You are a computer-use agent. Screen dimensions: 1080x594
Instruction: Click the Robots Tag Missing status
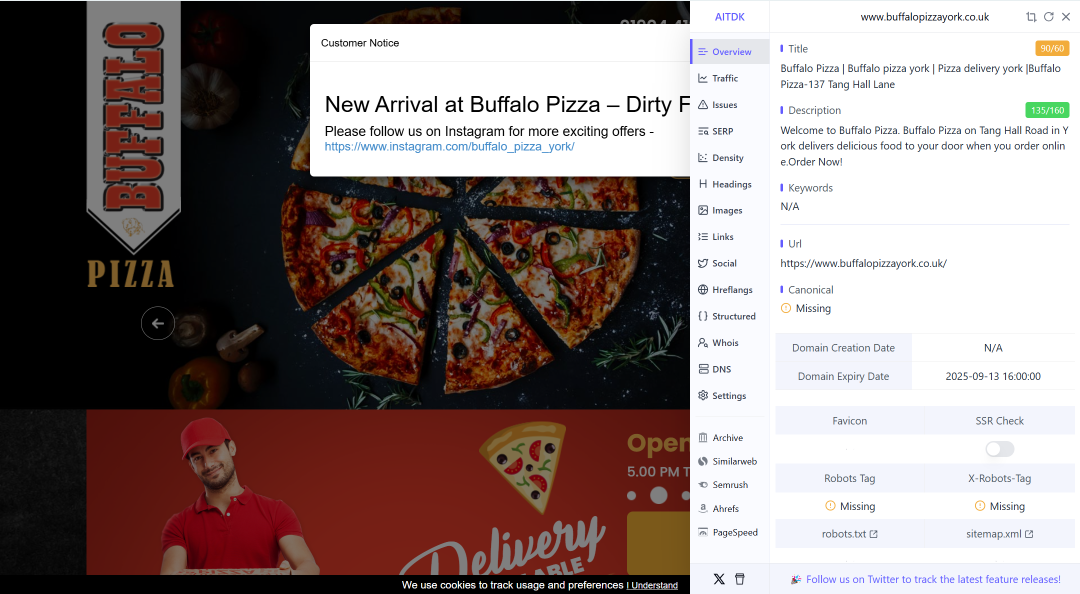tap(850, 506)
